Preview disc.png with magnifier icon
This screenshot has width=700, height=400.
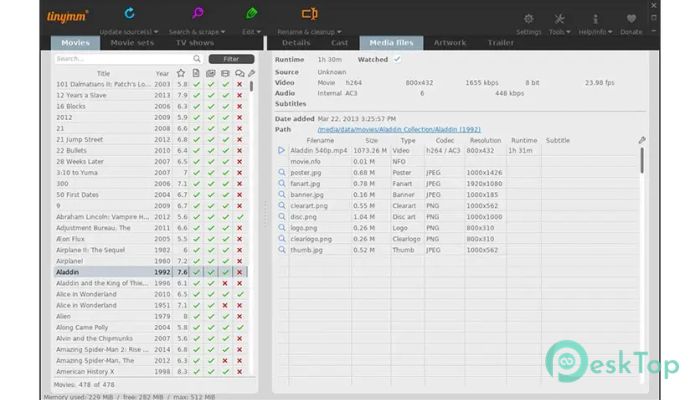(282, 217)
